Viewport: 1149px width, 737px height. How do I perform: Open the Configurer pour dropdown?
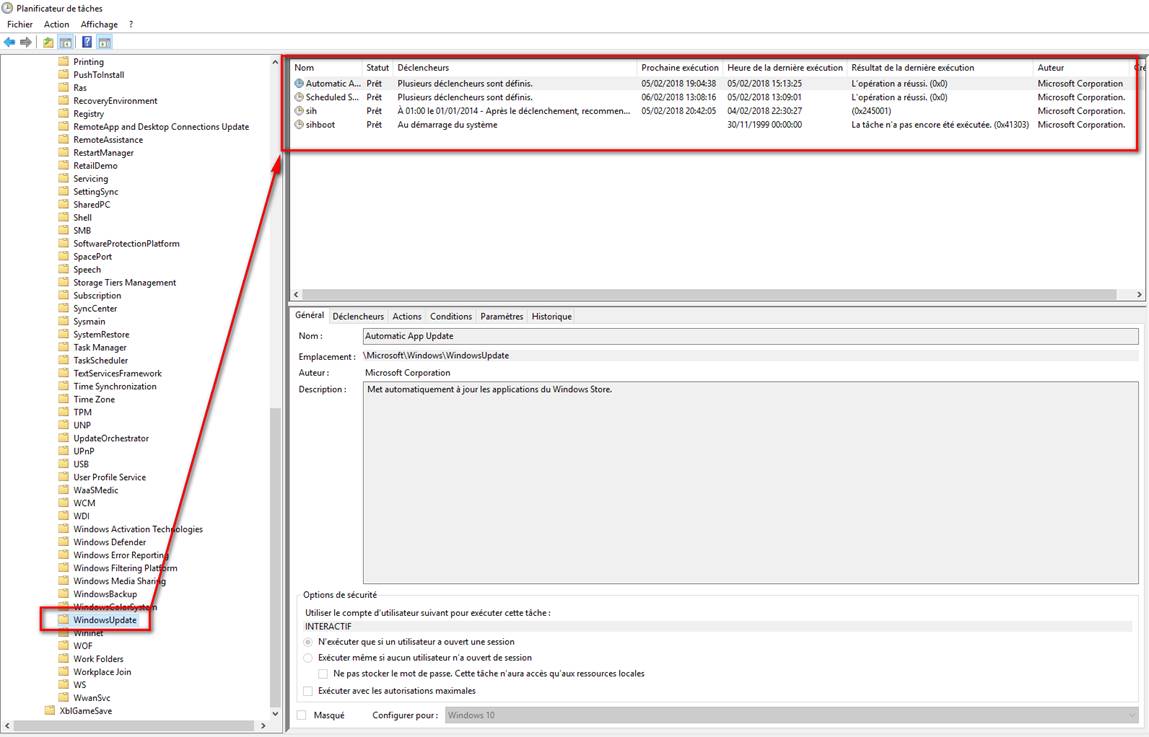[1131, 715]
